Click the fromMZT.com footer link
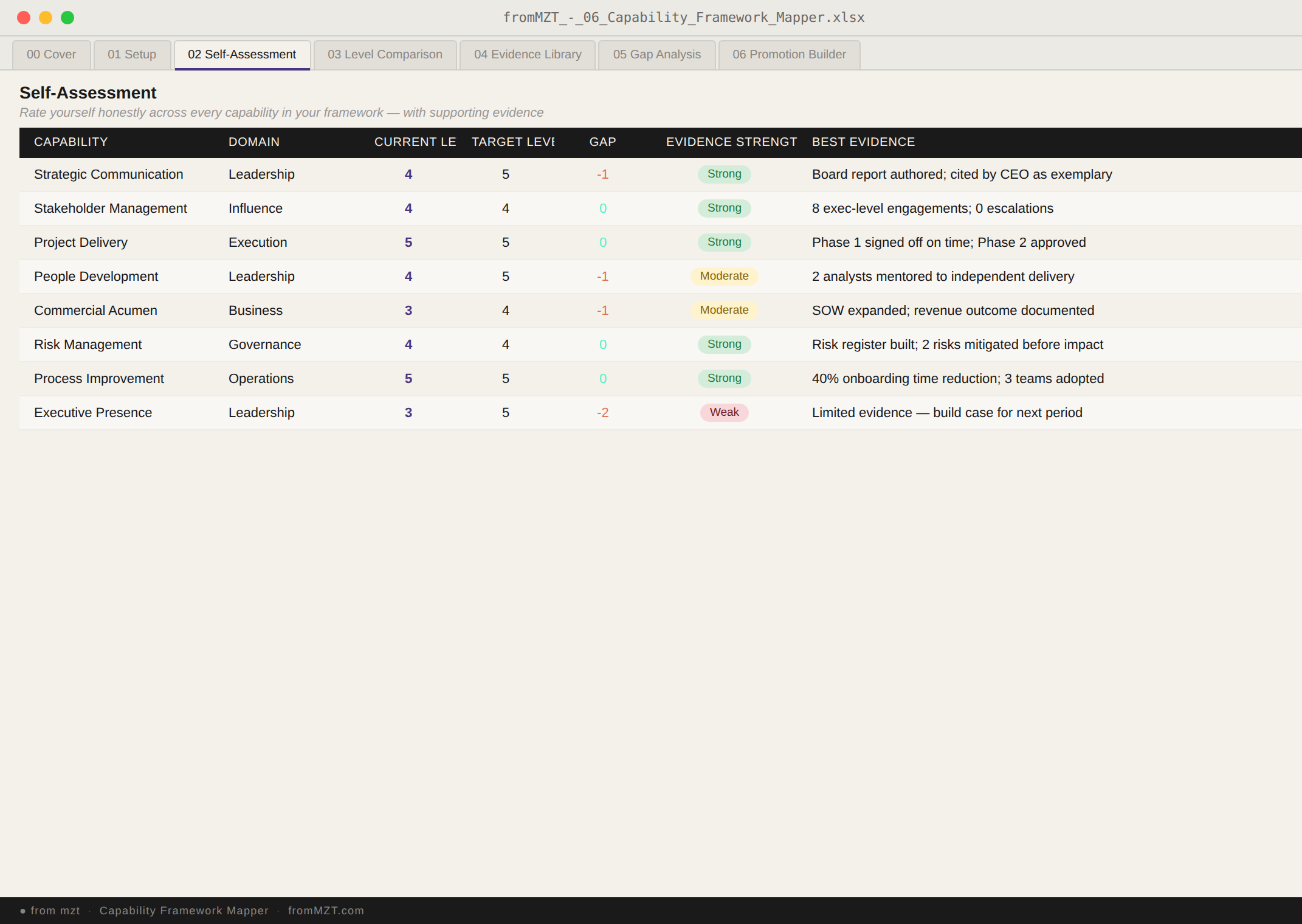 pos(326,911)
